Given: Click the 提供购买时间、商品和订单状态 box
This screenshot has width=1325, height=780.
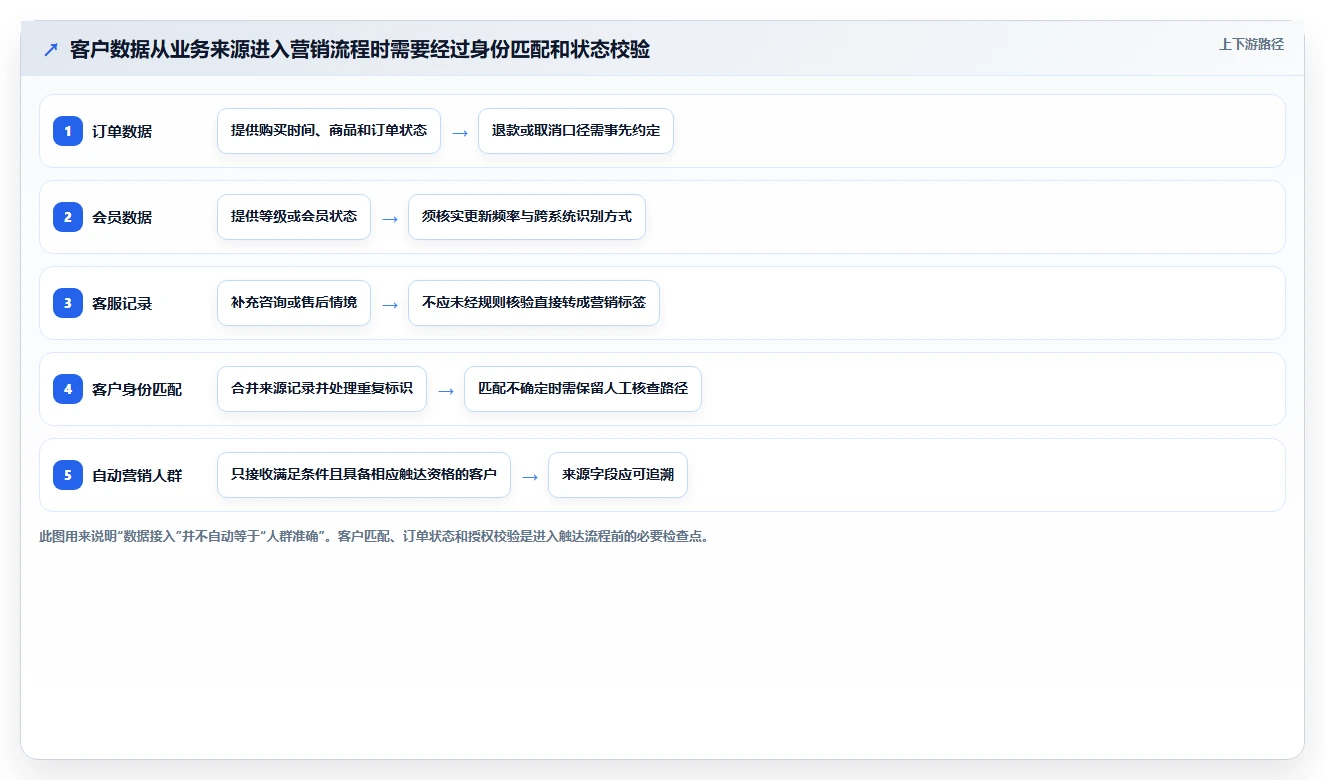Looking at the screenshot, I should point(329,131).
